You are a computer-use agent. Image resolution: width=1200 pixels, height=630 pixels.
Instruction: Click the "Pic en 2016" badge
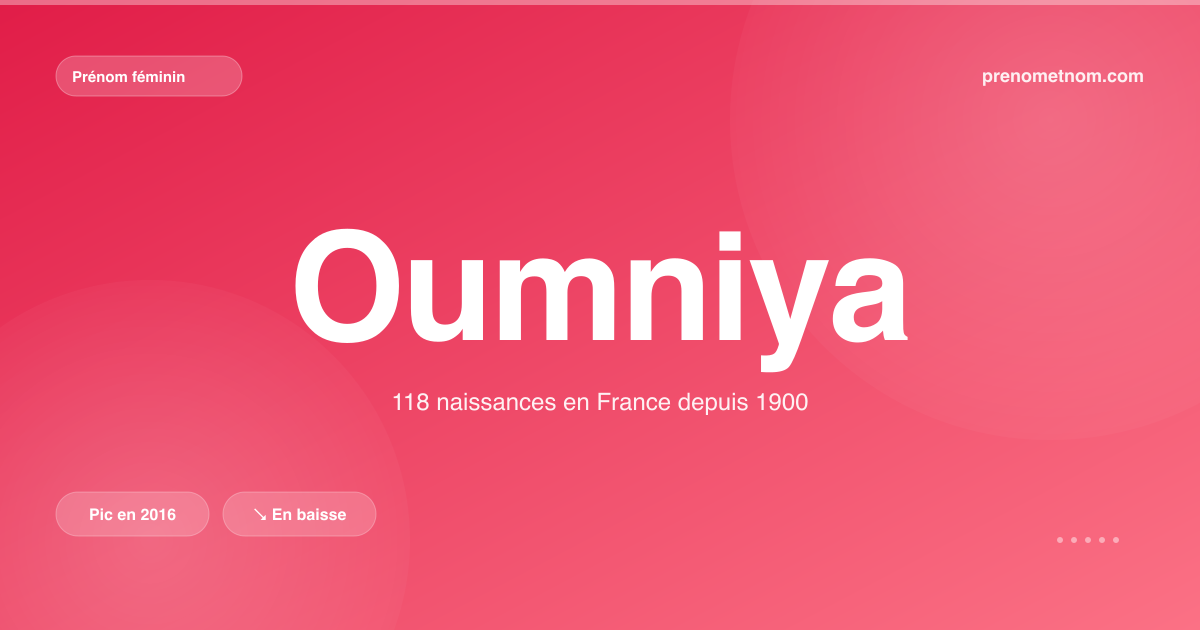point(133,514)
